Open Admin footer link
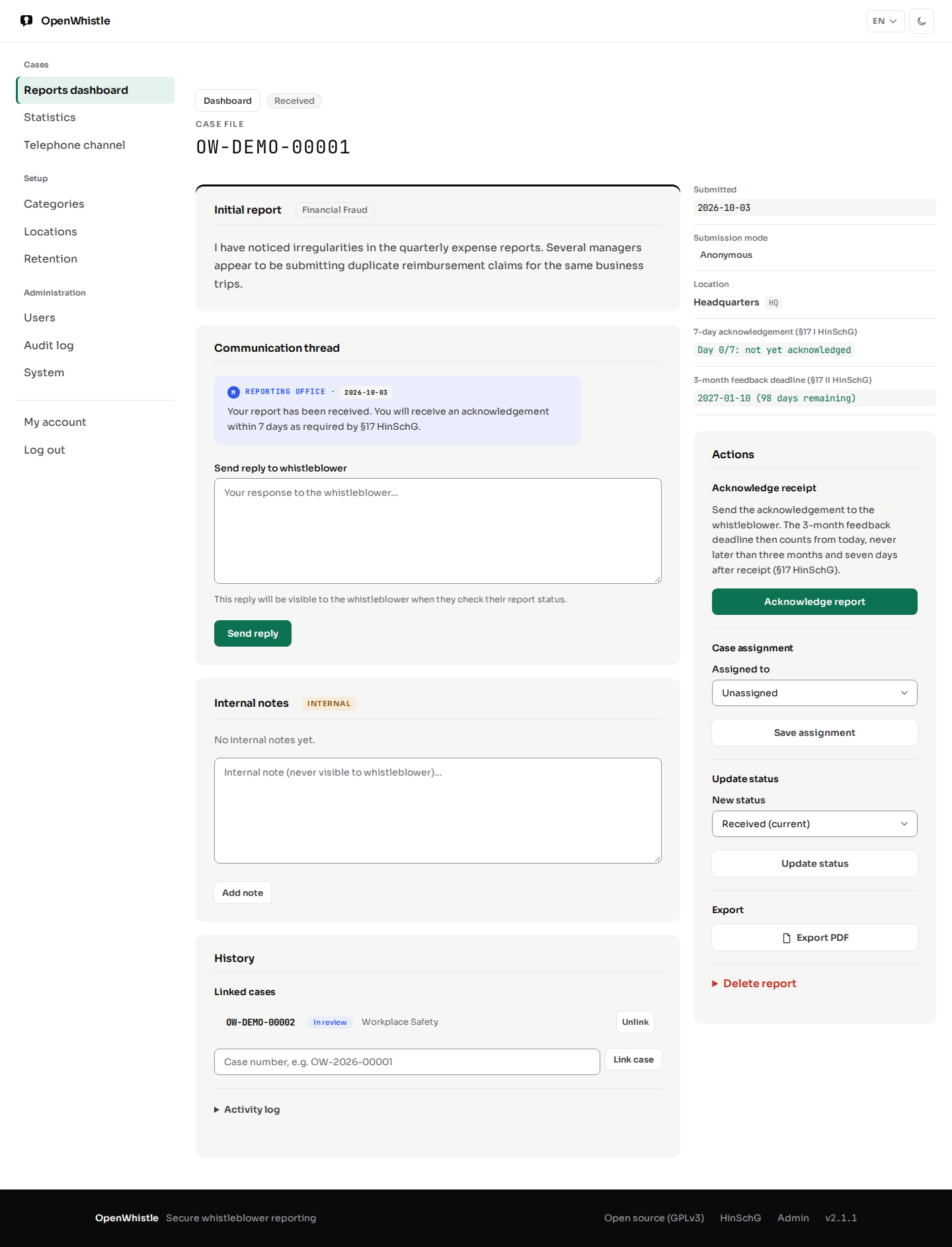 [793, 1218]
